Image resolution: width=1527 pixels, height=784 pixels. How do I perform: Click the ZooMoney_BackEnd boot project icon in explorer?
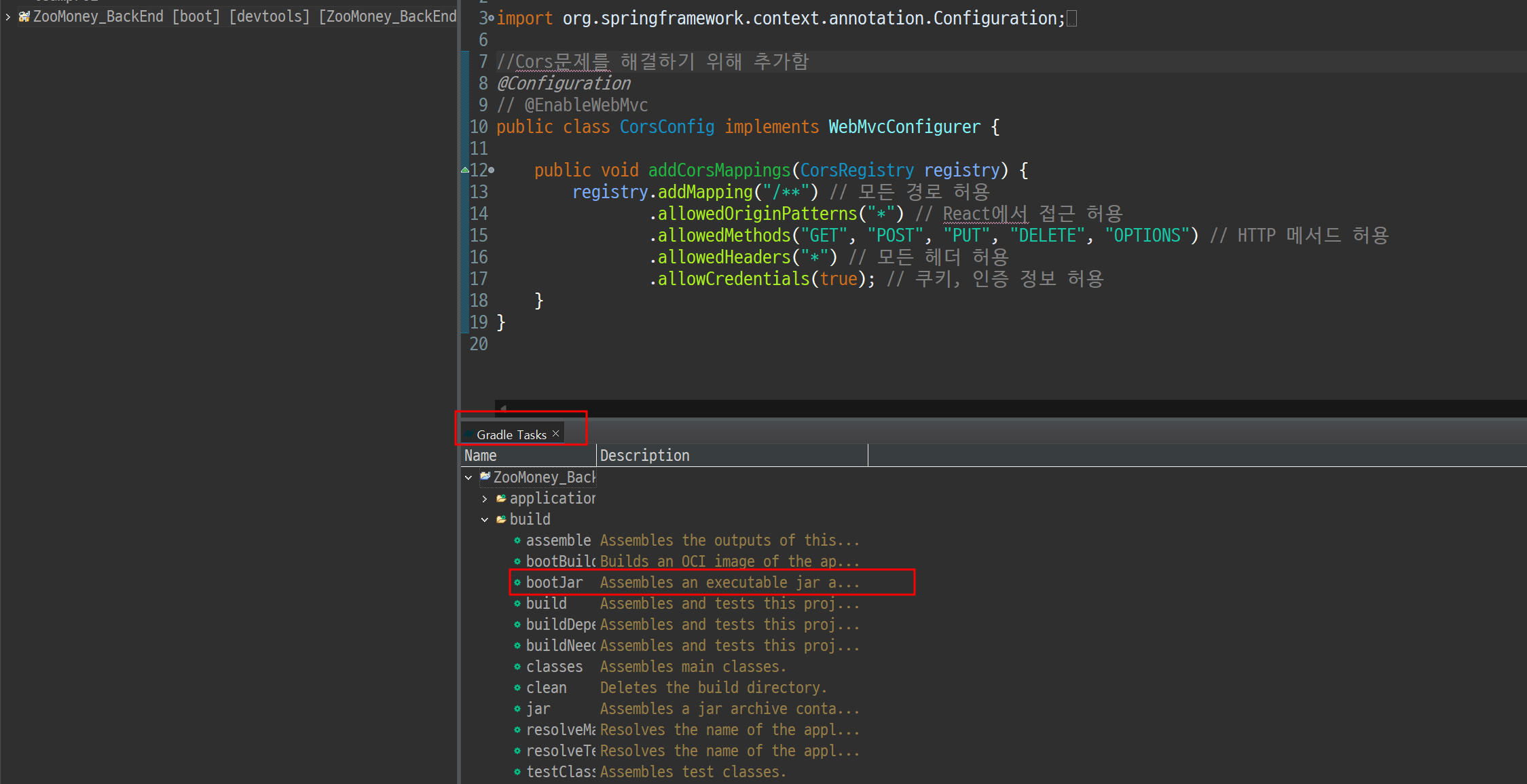24,16
